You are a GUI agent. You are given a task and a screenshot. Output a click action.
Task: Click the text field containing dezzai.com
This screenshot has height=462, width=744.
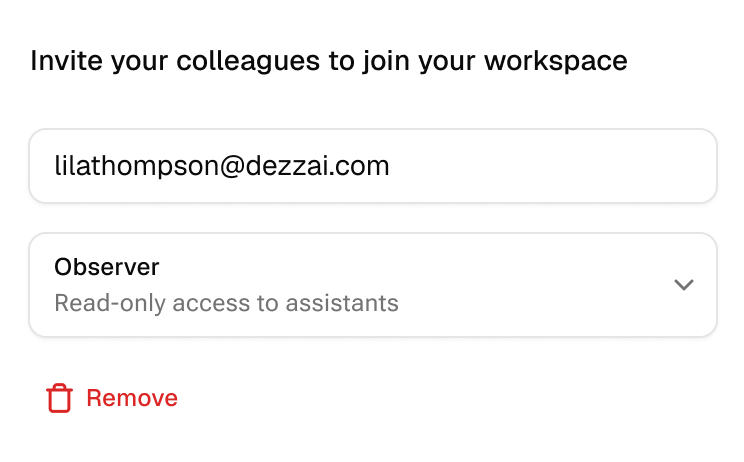[x=372, y=166]
